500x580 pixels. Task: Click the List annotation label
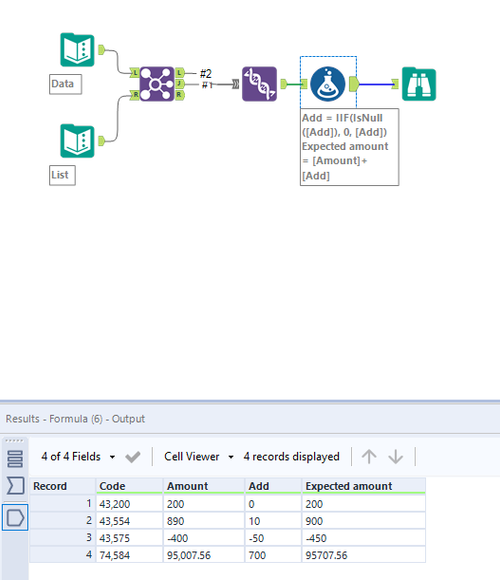pyautogui.click(x=62, y=175)
